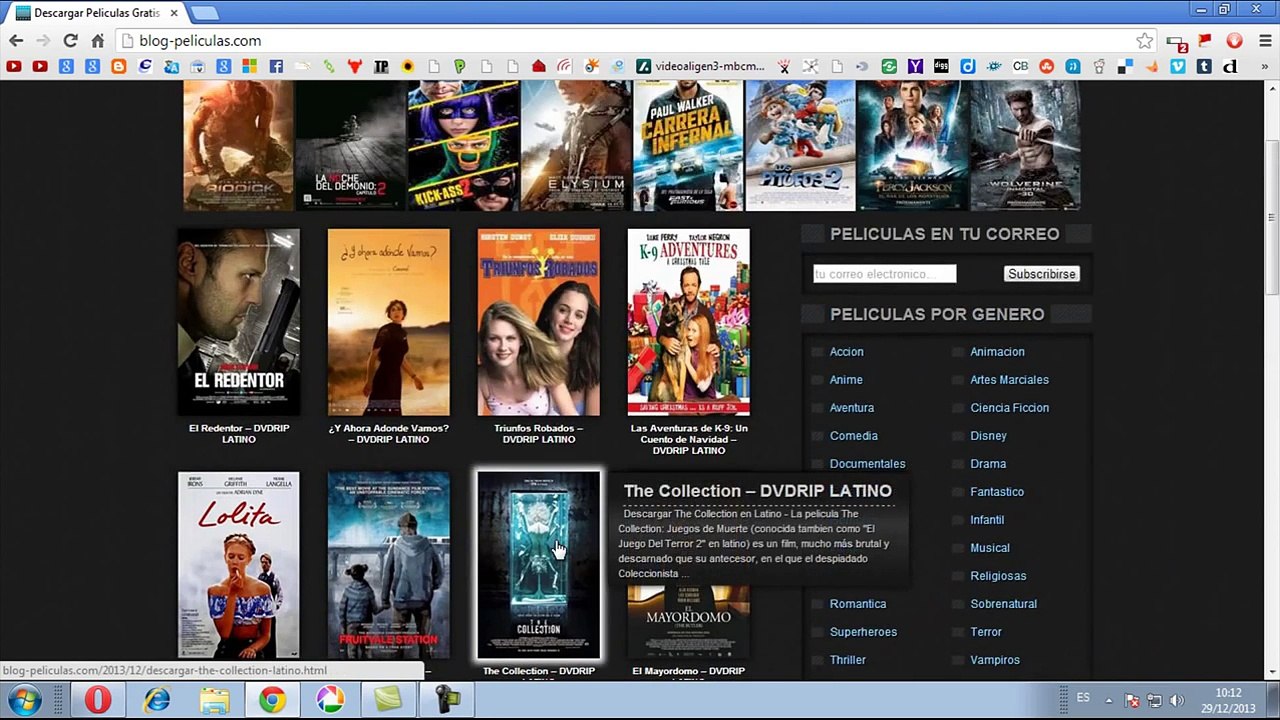The height and width of the screenshot is (720, 1280).
Task: Open the red bull head bookmark
Action: pyautogui.click(x=354, y=66)
